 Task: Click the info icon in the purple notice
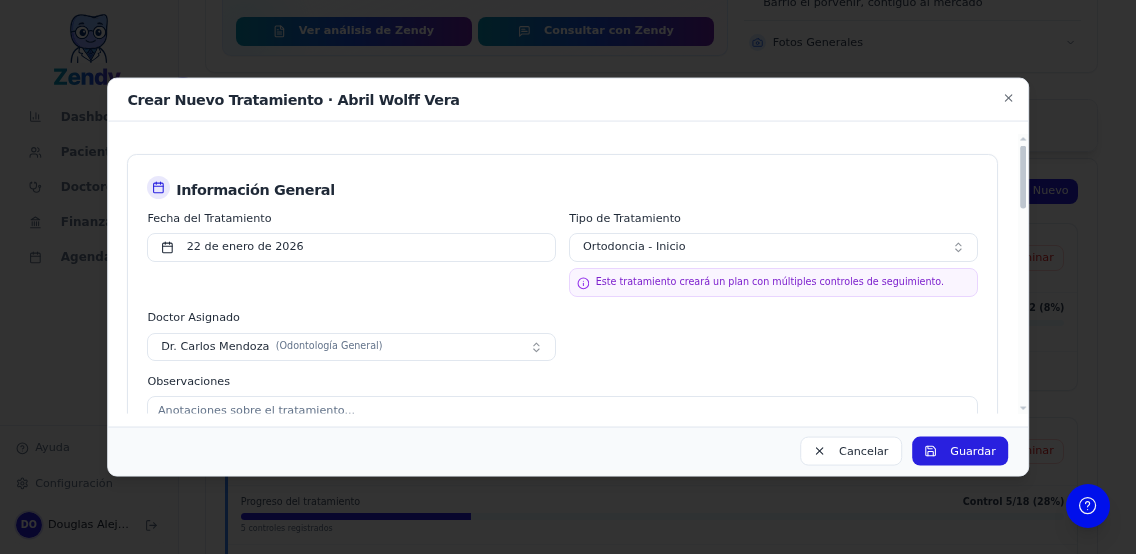point(583,283)
